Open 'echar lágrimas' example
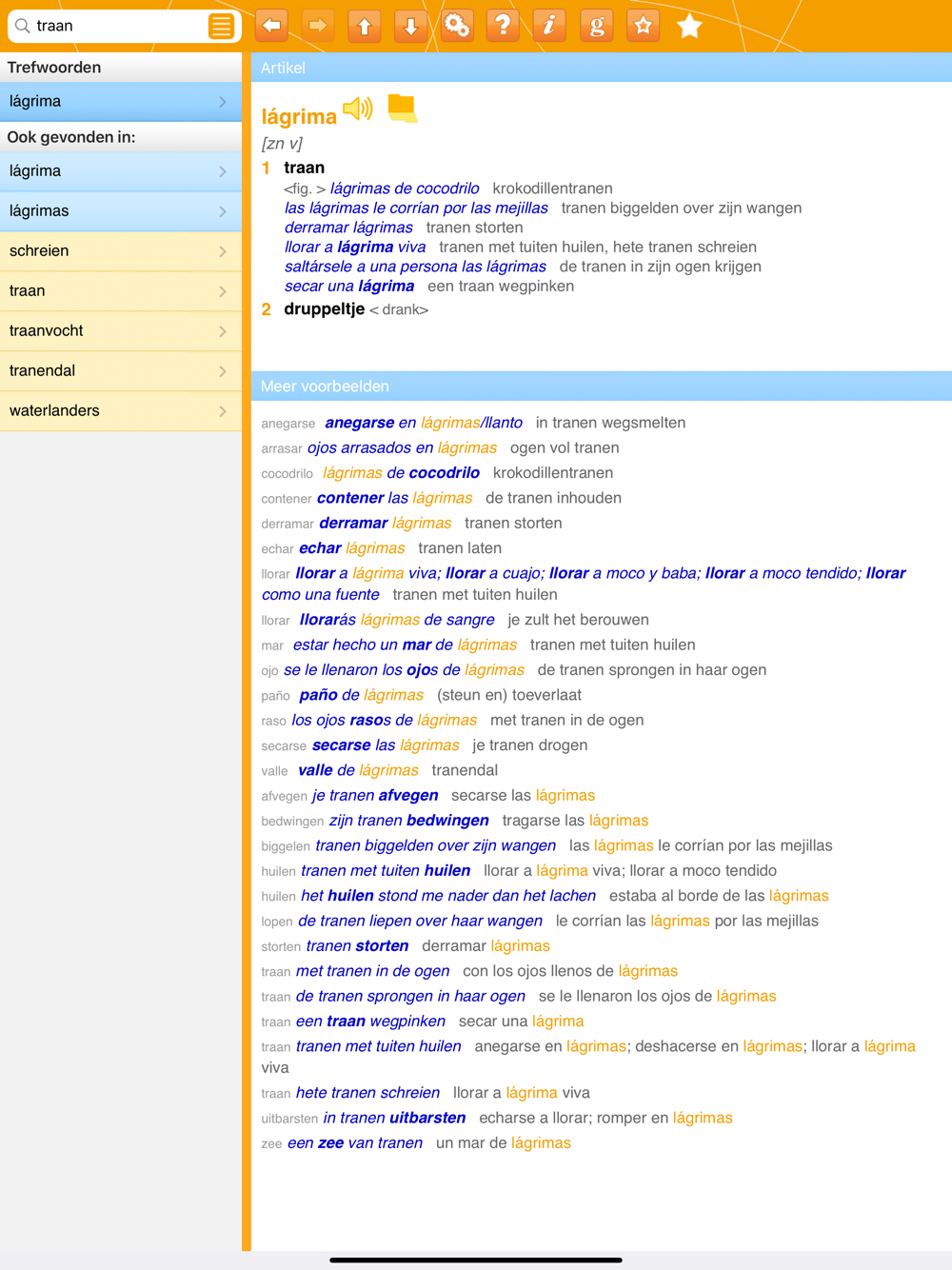Viewport: 952px width, 1270px height. 352,548
